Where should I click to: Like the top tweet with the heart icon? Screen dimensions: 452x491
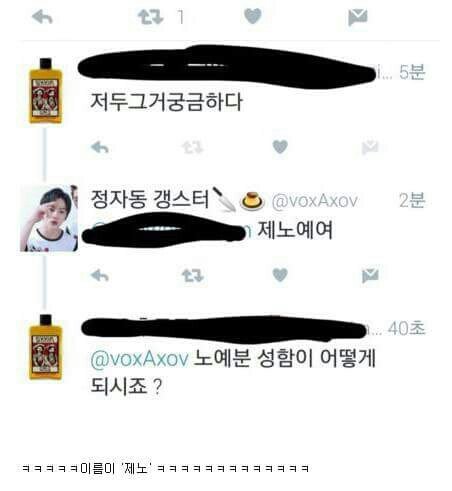point(252,16)
